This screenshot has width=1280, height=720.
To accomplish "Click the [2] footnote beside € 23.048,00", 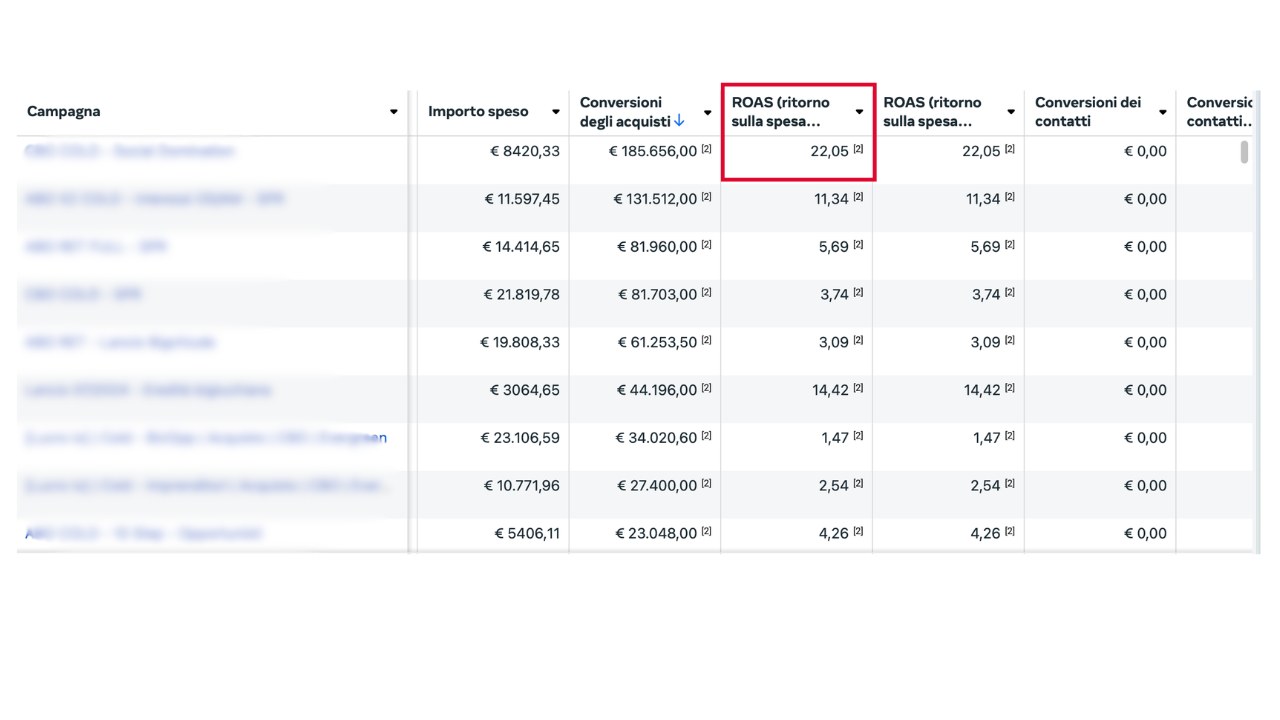I will click(706, 532).
